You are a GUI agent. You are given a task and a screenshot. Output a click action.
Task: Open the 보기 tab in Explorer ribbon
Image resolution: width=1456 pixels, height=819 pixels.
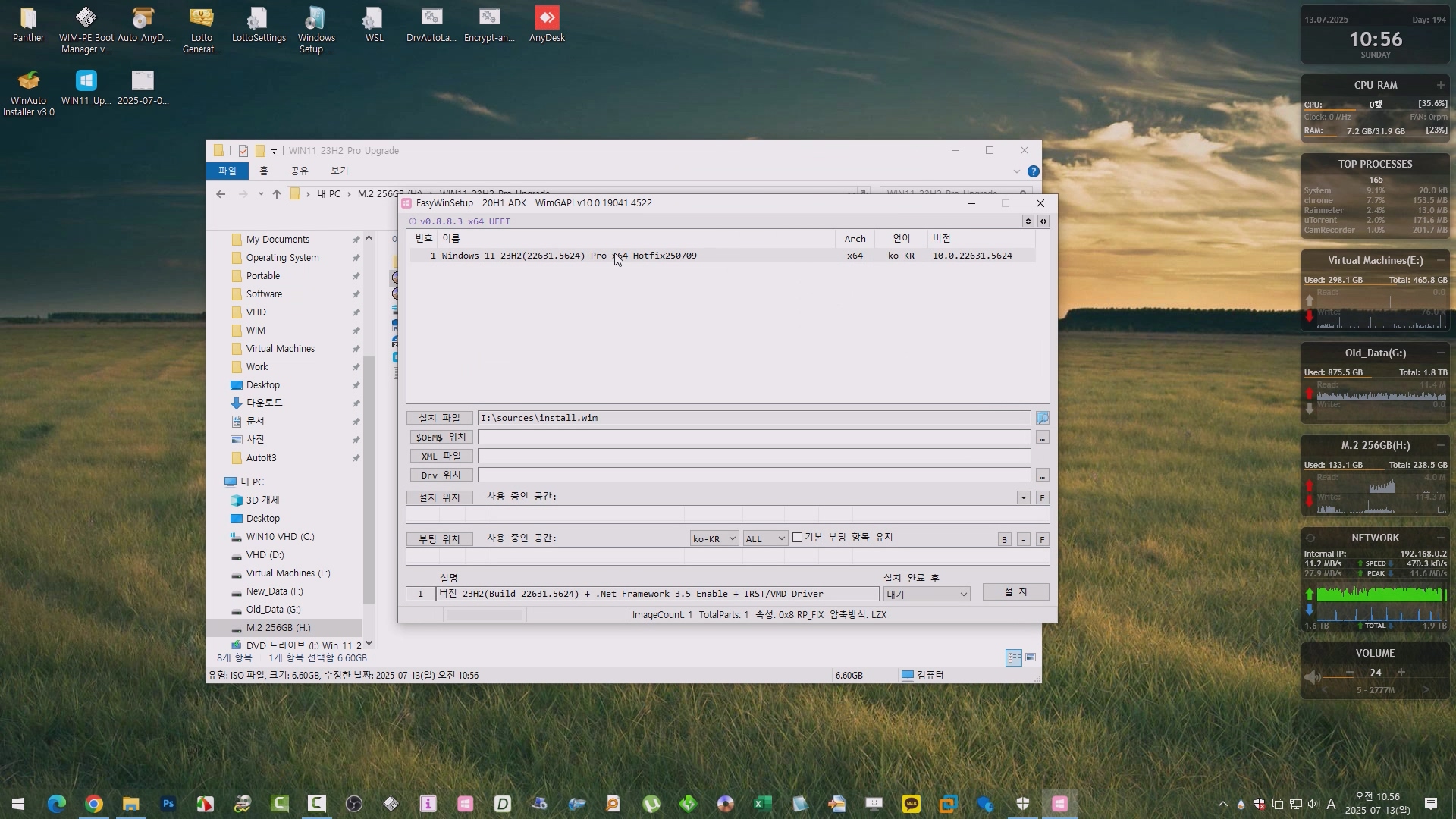(339, 171)
